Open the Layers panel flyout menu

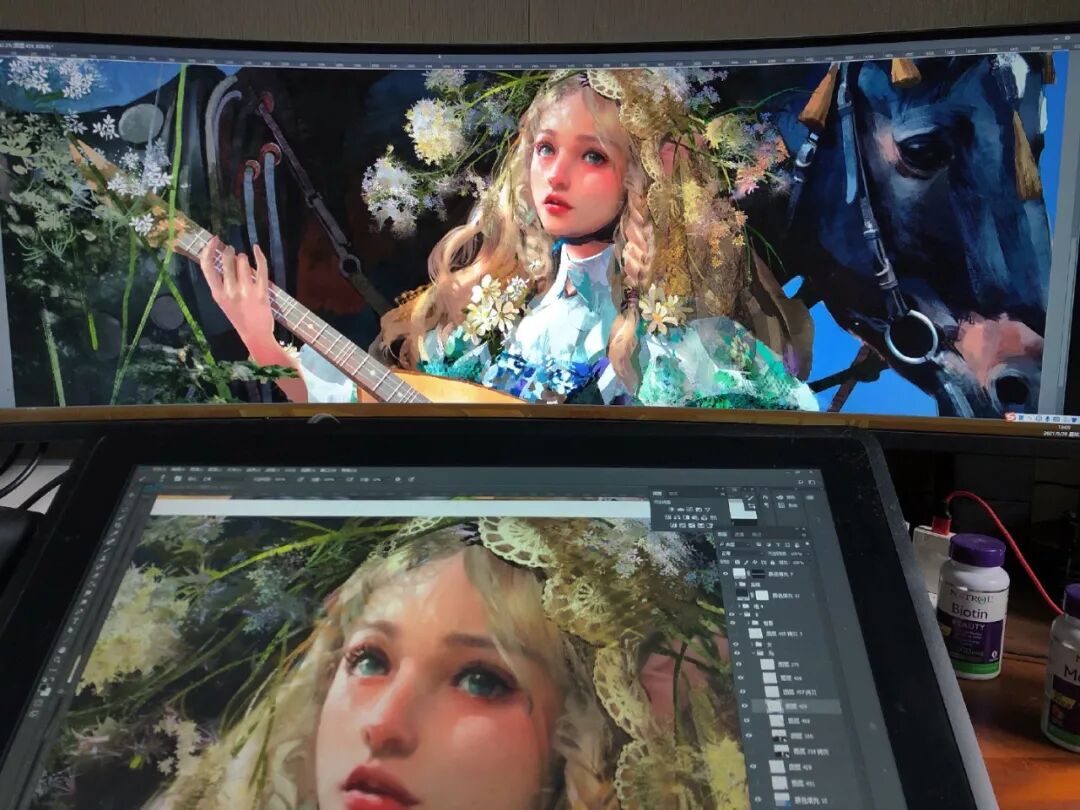(x=804, y=535)
